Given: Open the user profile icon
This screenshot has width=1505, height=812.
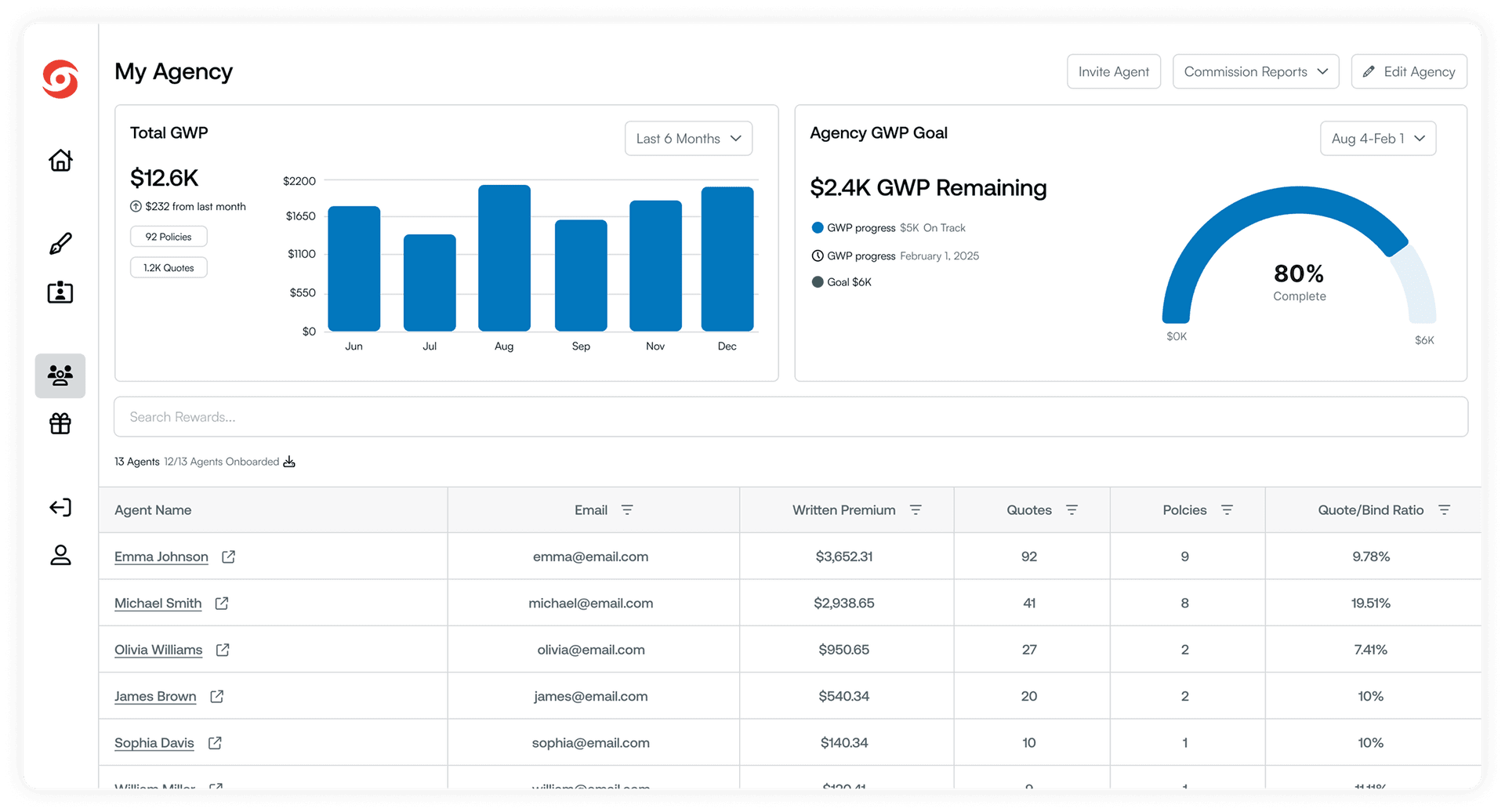Looking at the screenshot, I should coord(60,555).
